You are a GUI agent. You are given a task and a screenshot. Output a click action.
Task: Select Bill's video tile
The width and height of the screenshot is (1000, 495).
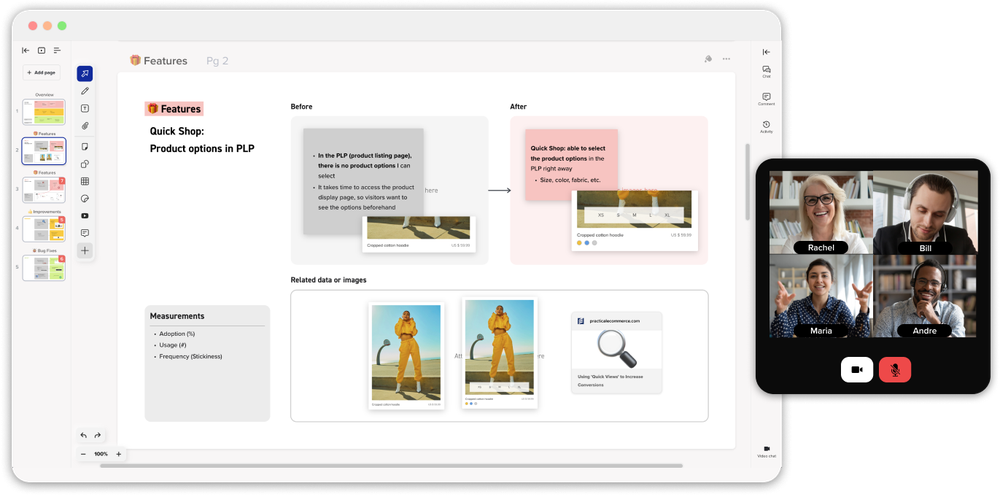tap(924, 212)
